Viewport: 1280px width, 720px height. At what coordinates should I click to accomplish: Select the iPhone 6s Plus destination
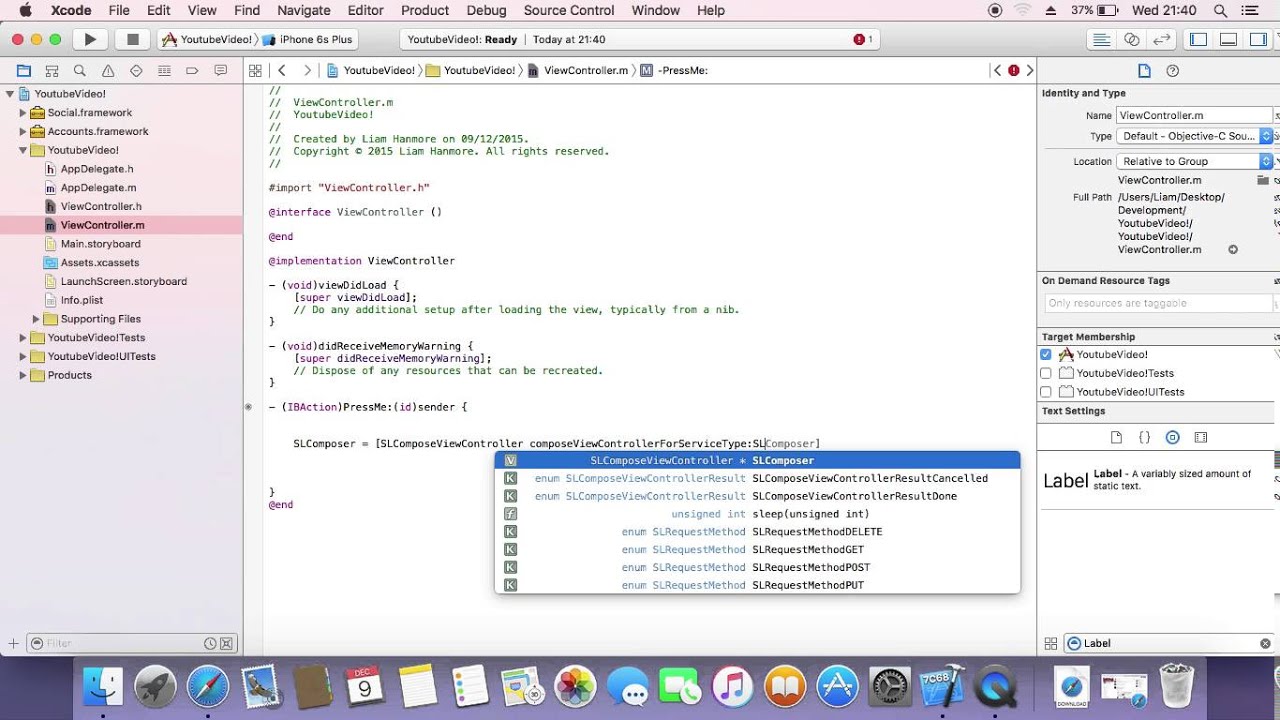(x=307, y=39)
